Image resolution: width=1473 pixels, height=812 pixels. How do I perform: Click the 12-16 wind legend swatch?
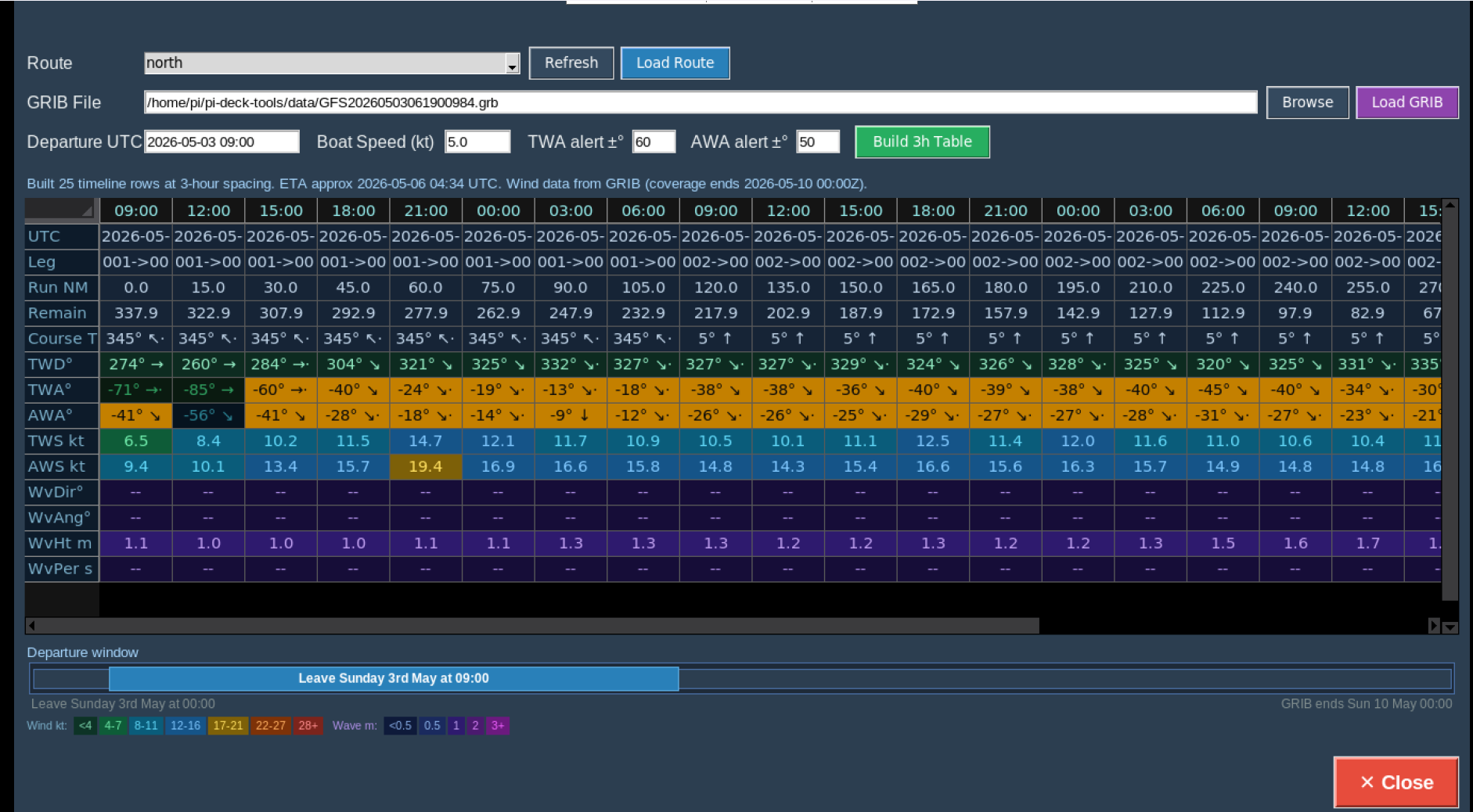[185, 726]
